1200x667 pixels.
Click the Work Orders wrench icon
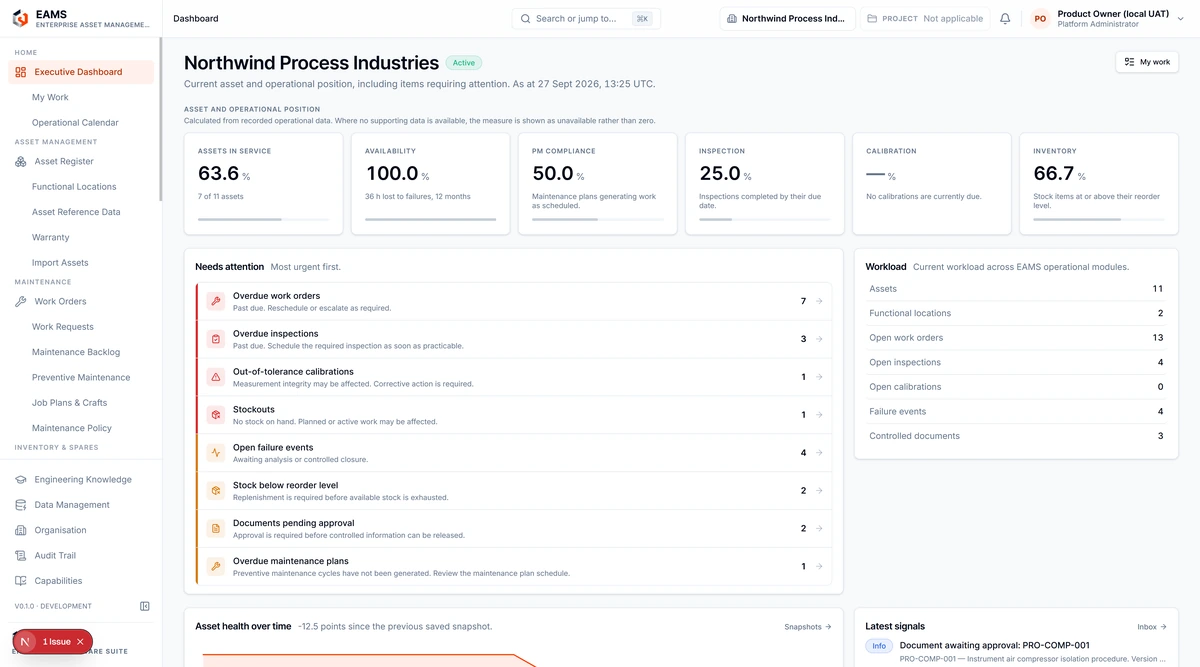[21, 301]
